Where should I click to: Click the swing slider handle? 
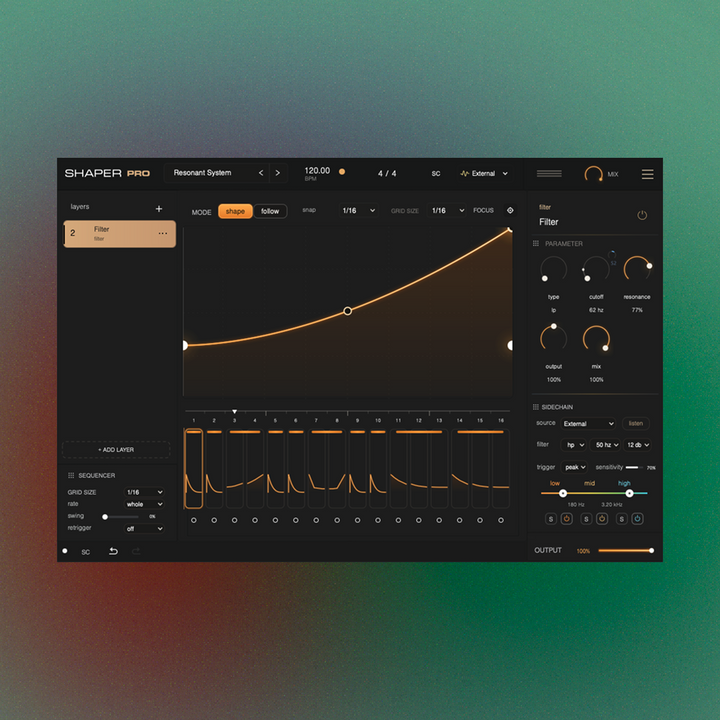tap(105, 517)
